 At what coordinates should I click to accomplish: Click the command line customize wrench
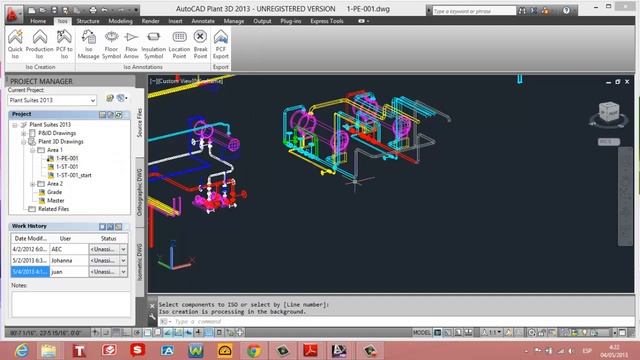click(x=152, y=316)
